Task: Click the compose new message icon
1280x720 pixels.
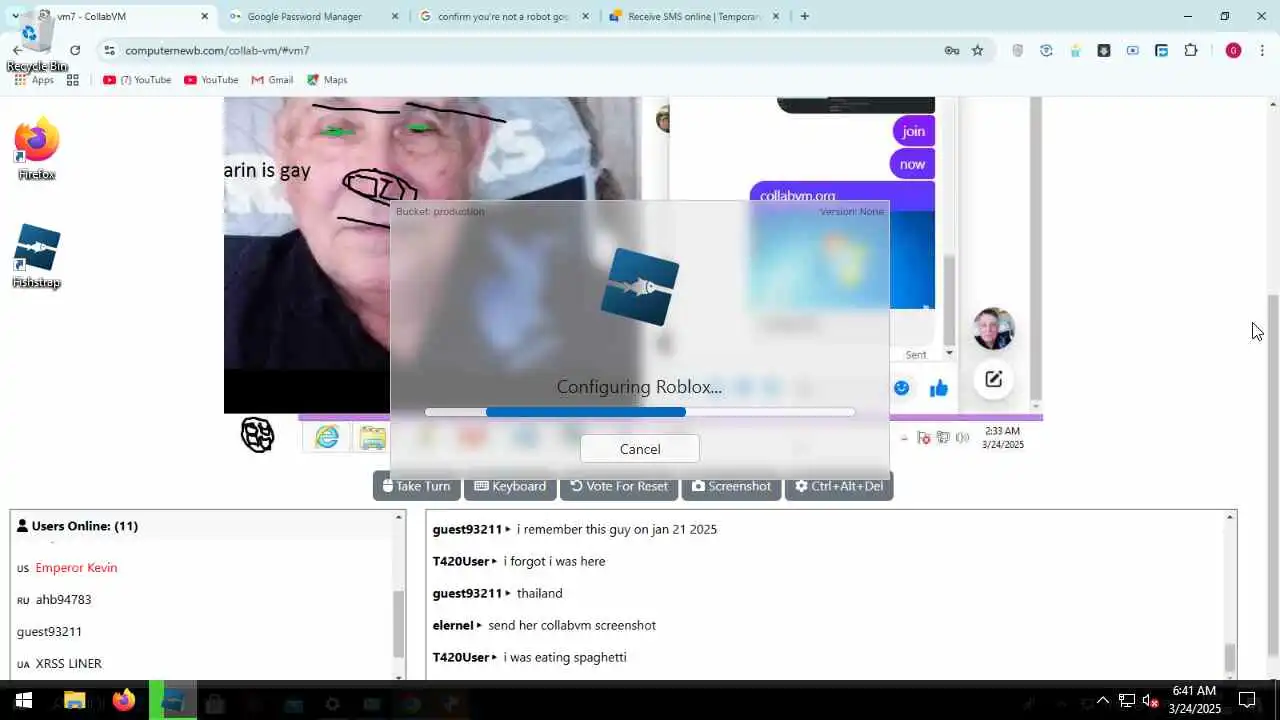Action: pyautogui.click(x=993, y=379)
